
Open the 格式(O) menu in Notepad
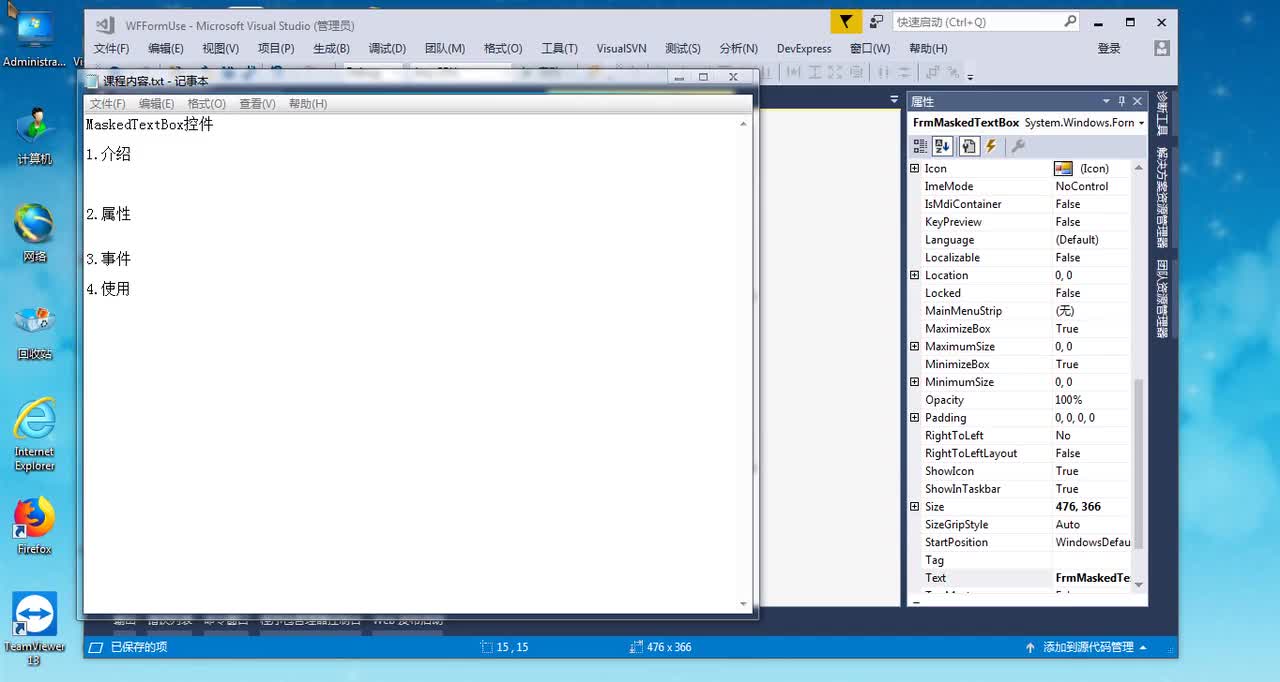pos(207,103)
